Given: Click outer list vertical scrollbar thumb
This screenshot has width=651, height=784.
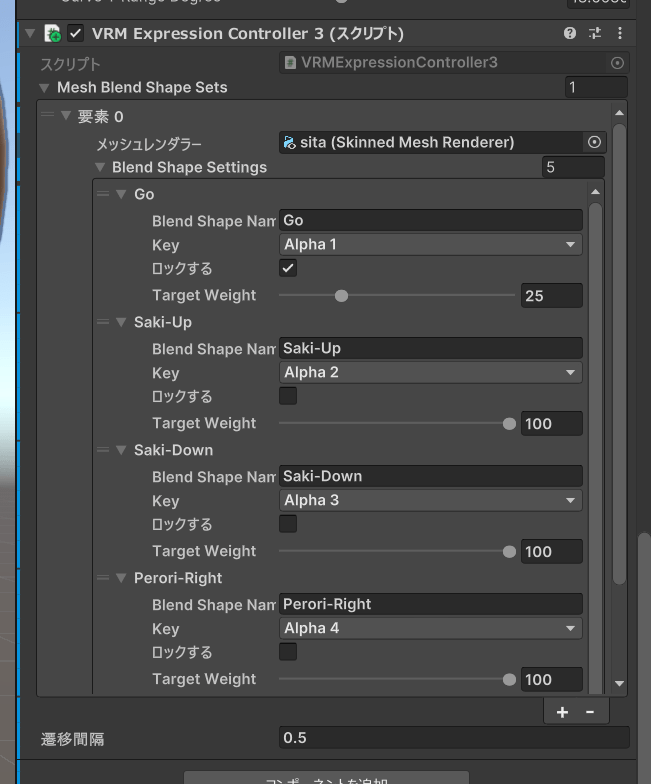Looking at the screenshot, I should (620, 354).
